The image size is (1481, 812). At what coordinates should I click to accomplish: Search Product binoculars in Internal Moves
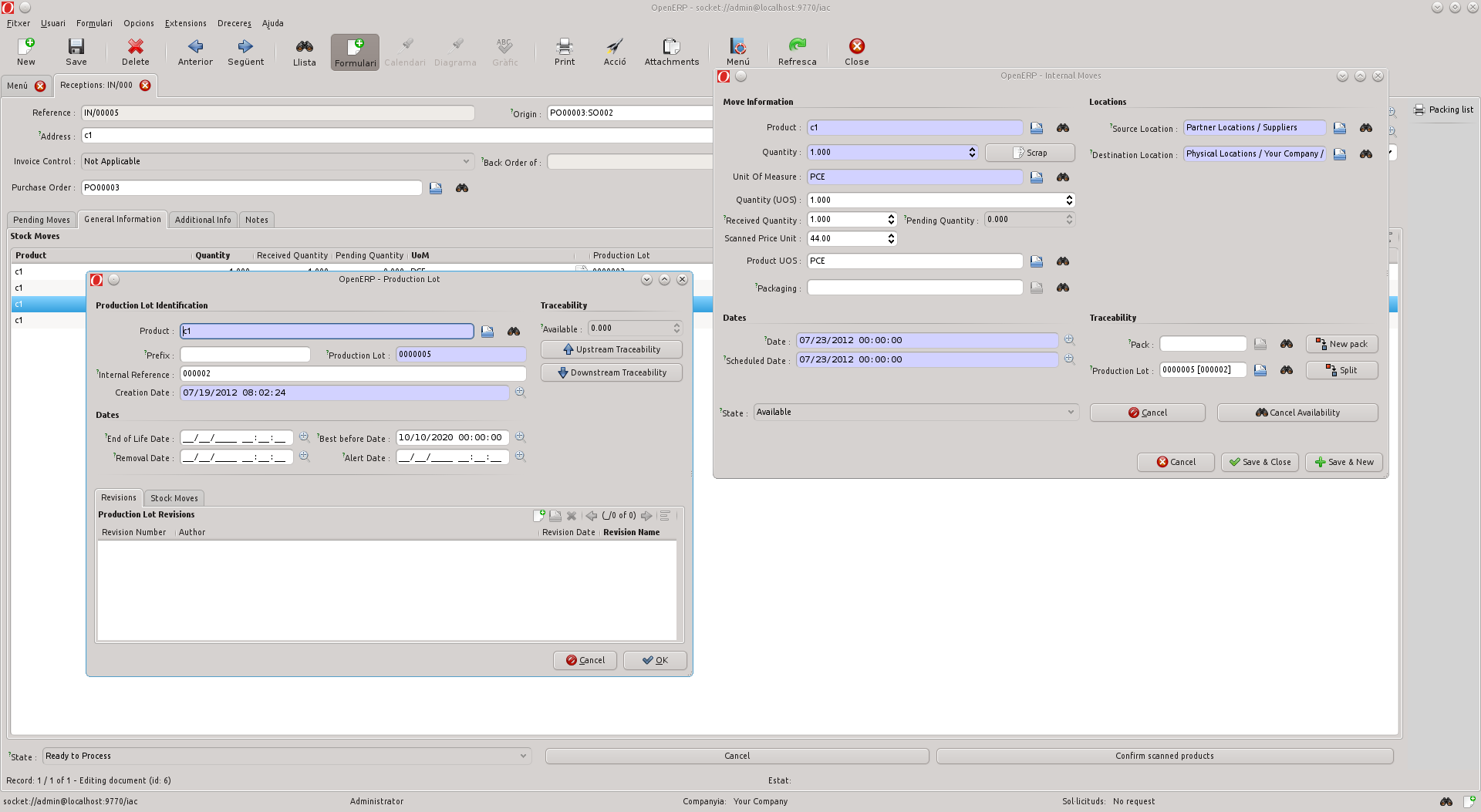(x=1063, y=128)
